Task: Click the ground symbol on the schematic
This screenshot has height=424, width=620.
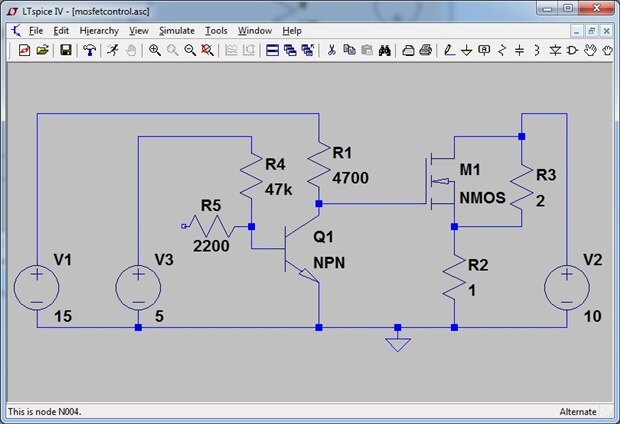Action: [398, 343]
